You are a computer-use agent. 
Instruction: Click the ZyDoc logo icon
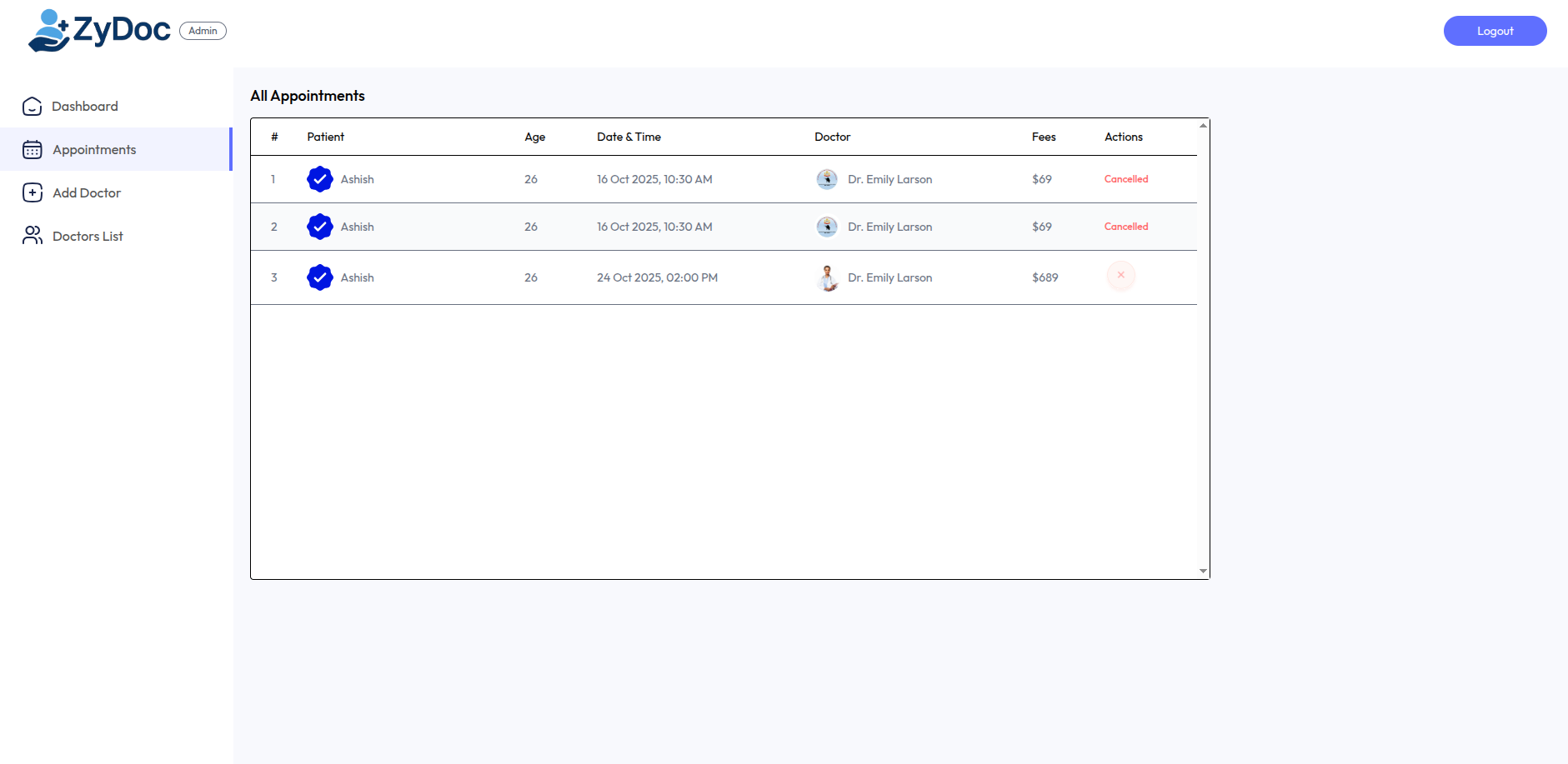point(48,31)
